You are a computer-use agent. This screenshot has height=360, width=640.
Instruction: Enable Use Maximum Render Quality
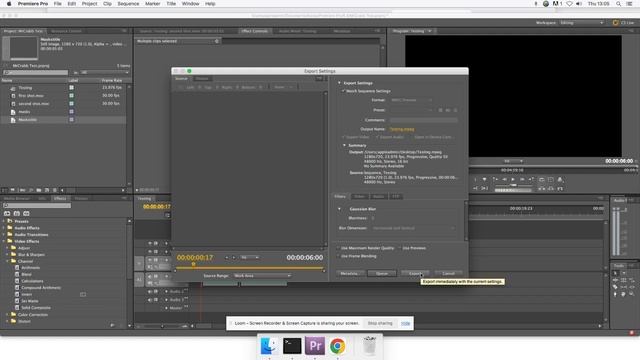point(338,248)
